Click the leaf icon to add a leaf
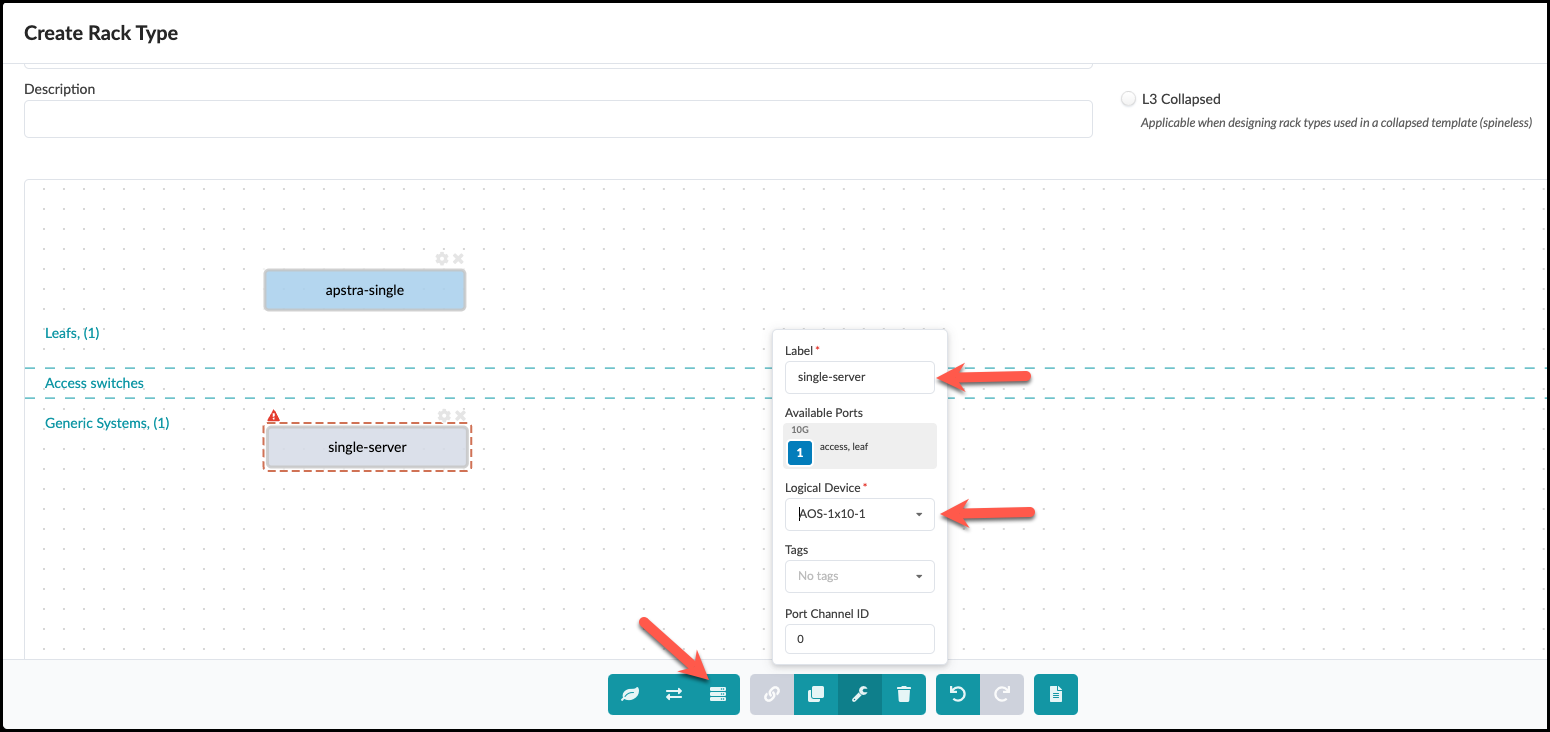The height and width of the screenshot is (732, 1550). tap(630, 694)
